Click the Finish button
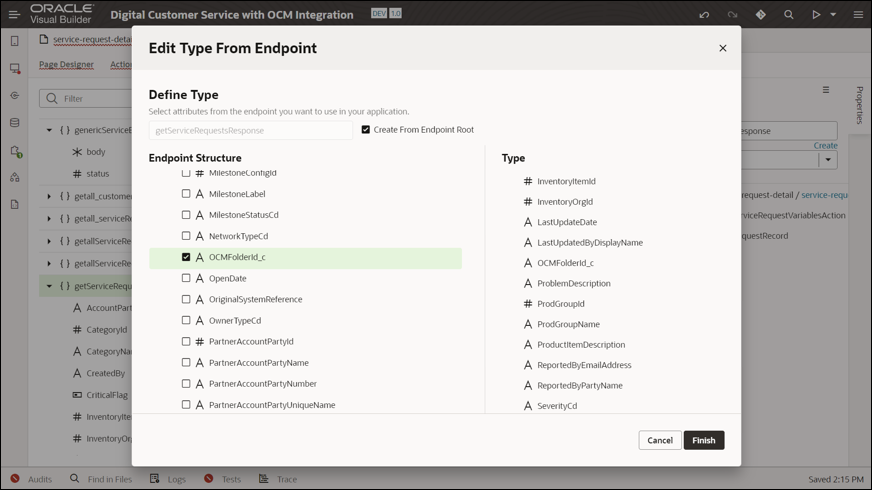This screenshot has height=490, width=872. tap(704, 440)
